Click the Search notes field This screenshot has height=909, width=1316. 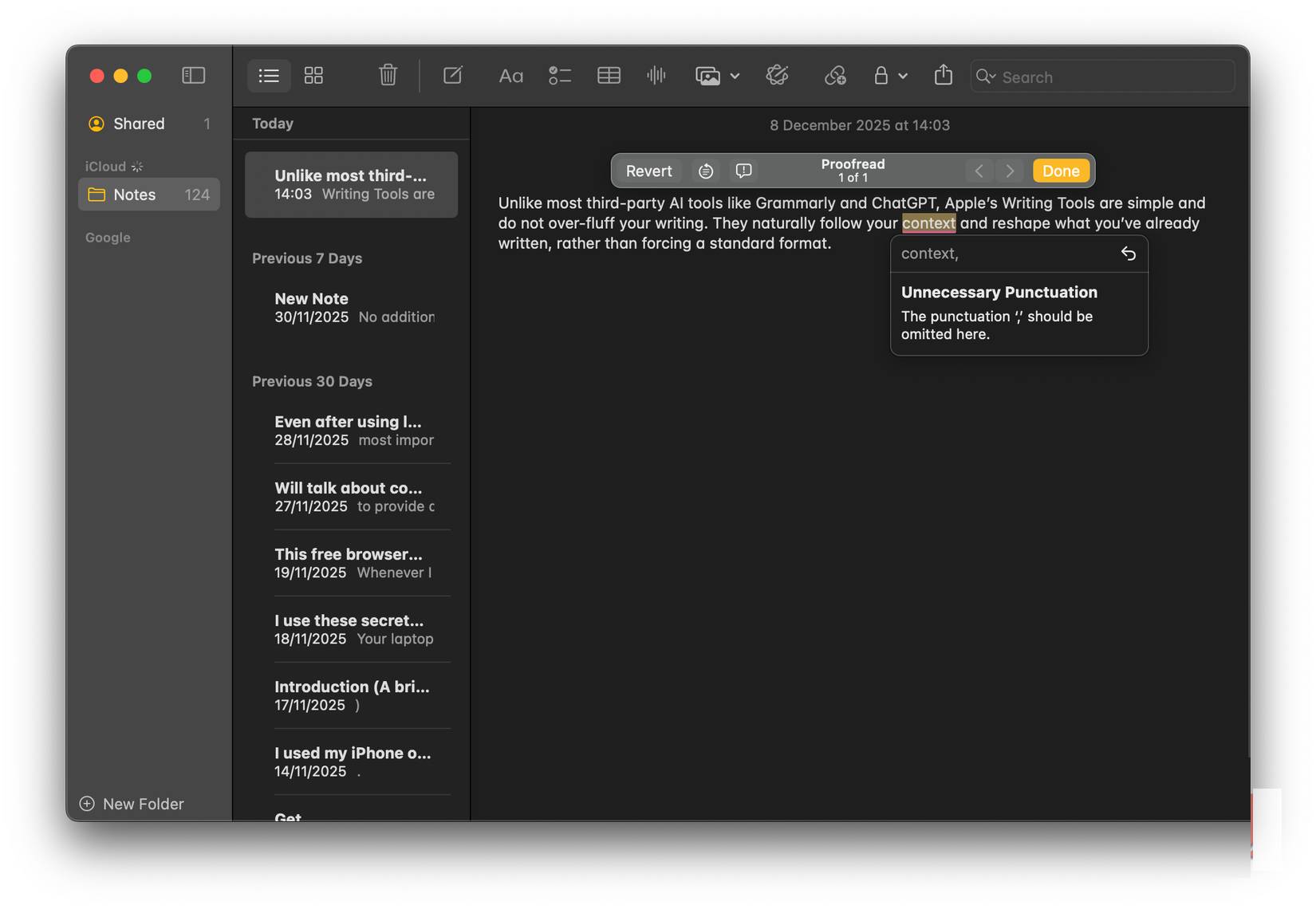pyautogui.click(x=1101, y=77)
